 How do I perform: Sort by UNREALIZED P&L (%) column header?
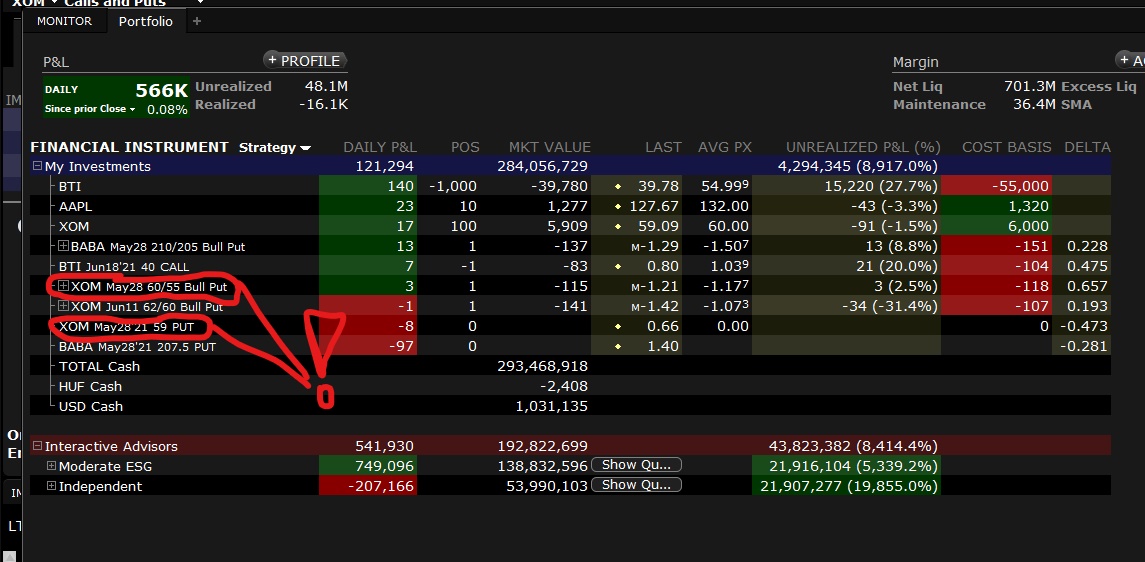click(x=863, y=147)
